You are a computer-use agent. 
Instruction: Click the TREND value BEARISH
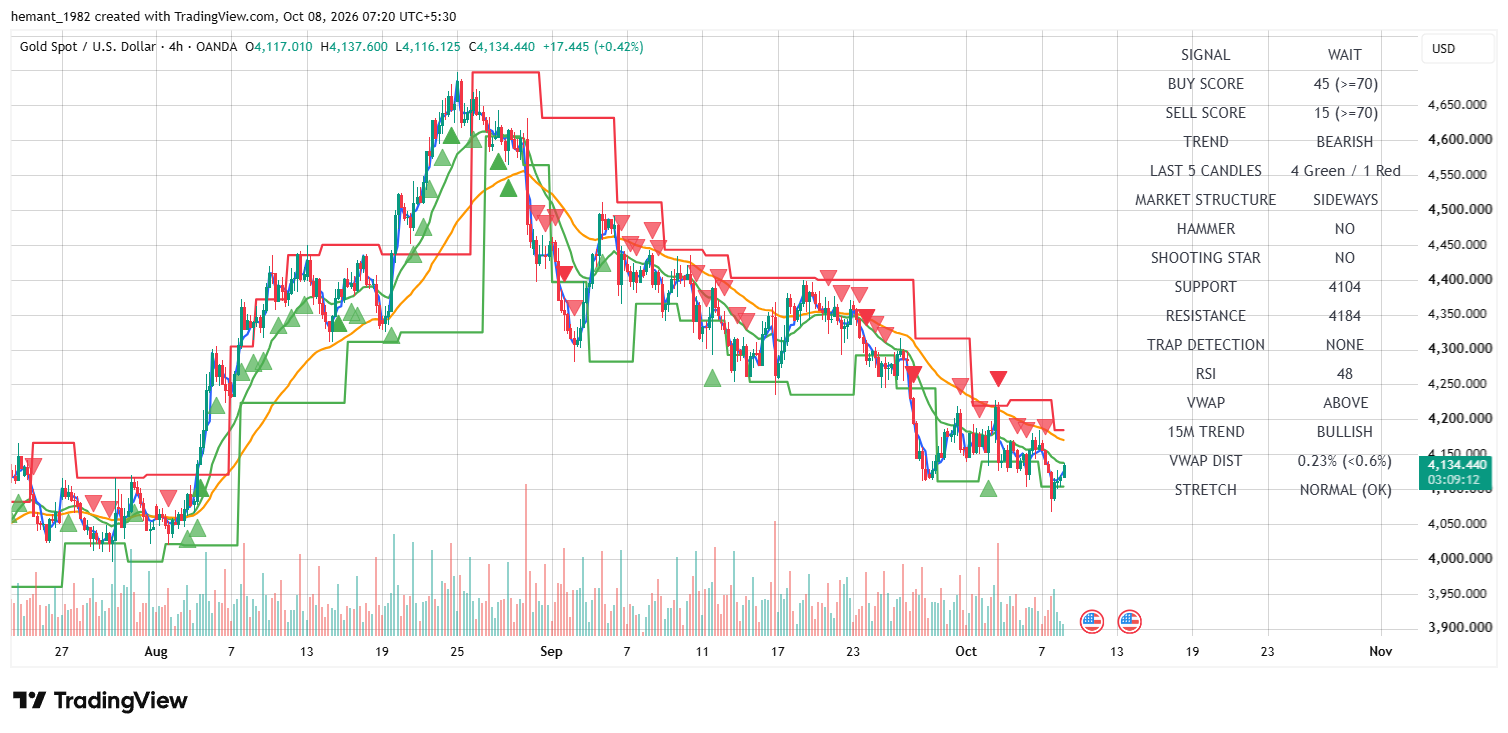1345,142
